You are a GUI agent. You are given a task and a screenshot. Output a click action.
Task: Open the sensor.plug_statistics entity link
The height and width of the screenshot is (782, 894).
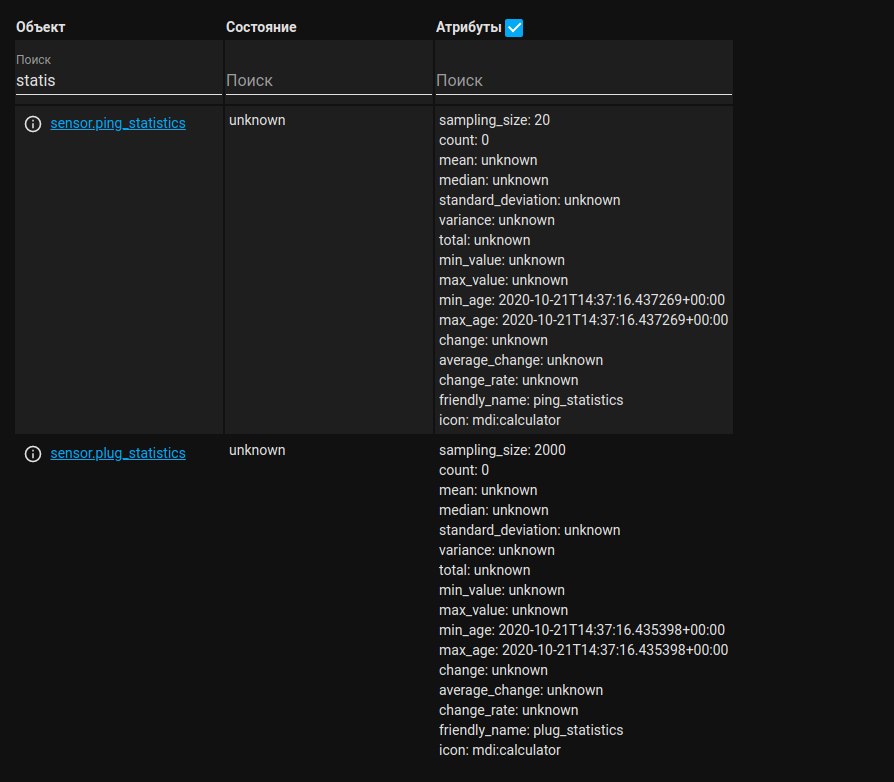118,454
